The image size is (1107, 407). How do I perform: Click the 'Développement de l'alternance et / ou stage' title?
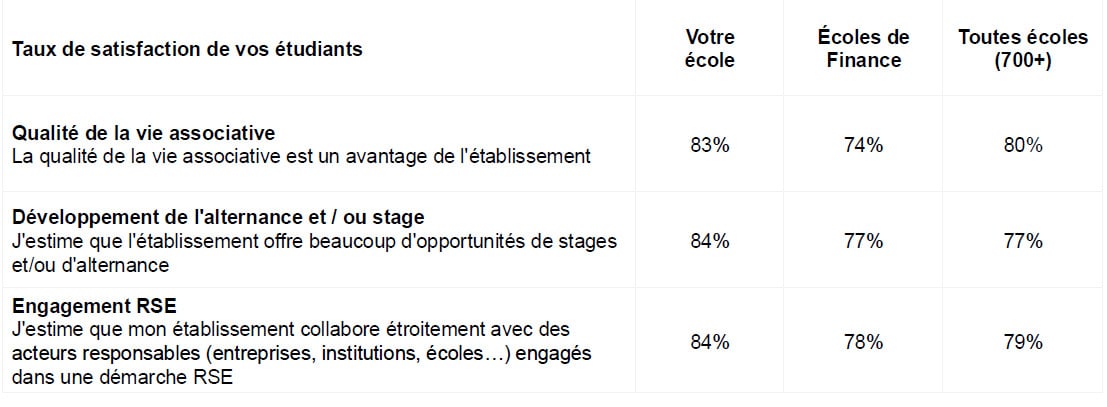click(x=219, y=217)
